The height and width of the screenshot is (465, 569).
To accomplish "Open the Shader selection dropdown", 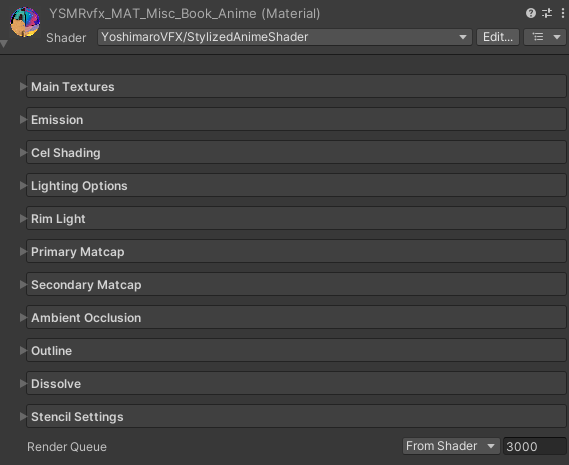I will (x=284, y=37).
